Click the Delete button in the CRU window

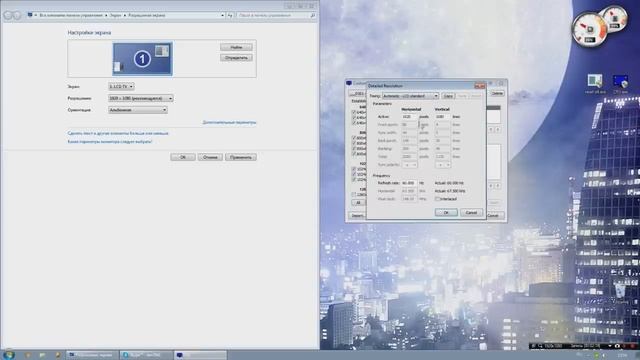click(497, 93)
